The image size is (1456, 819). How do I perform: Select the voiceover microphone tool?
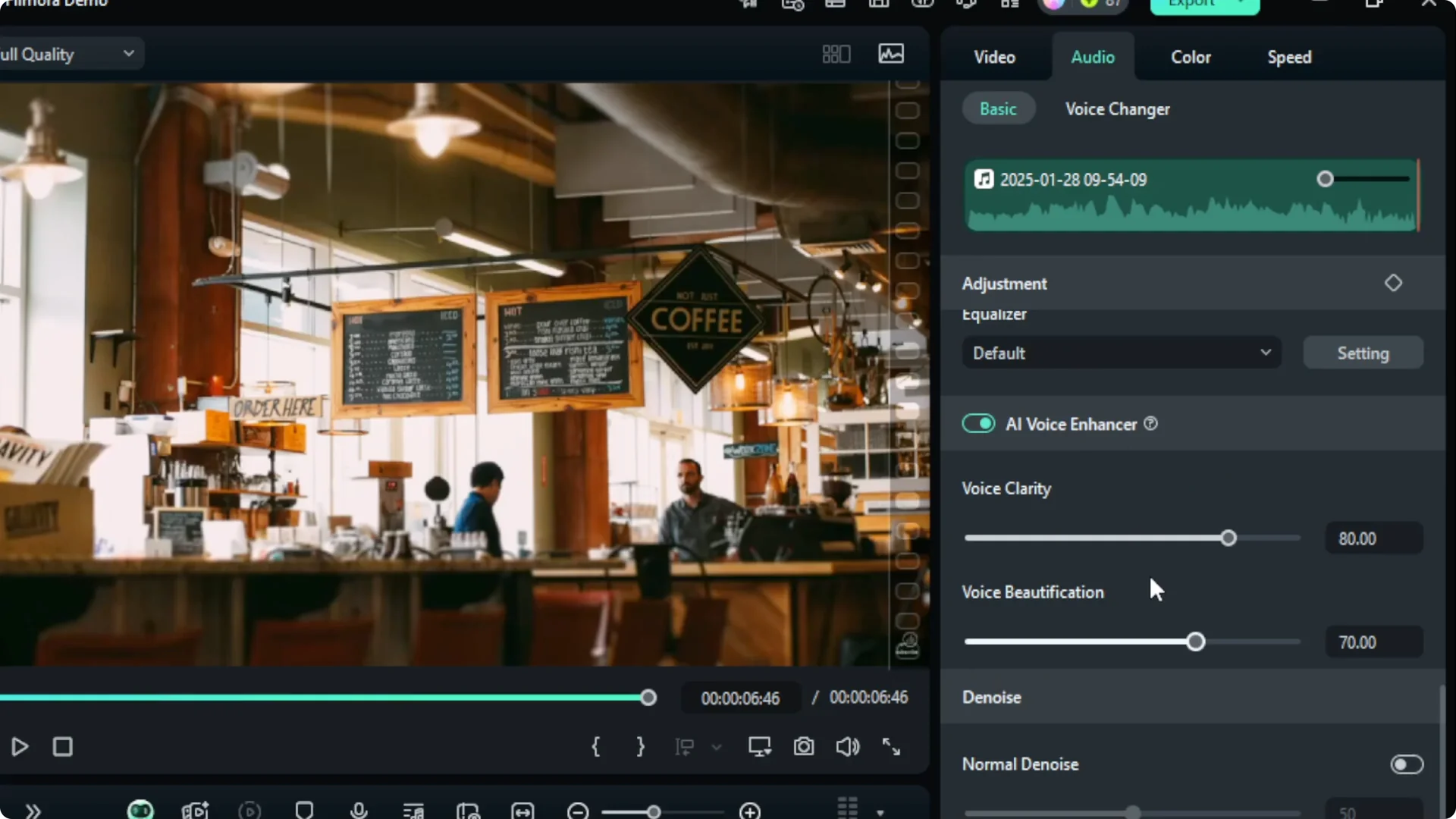(359, 810)
